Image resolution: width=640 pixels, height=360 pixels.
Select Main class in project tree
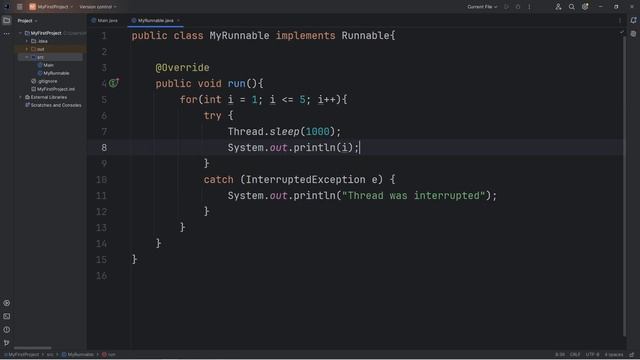point(45,65)
